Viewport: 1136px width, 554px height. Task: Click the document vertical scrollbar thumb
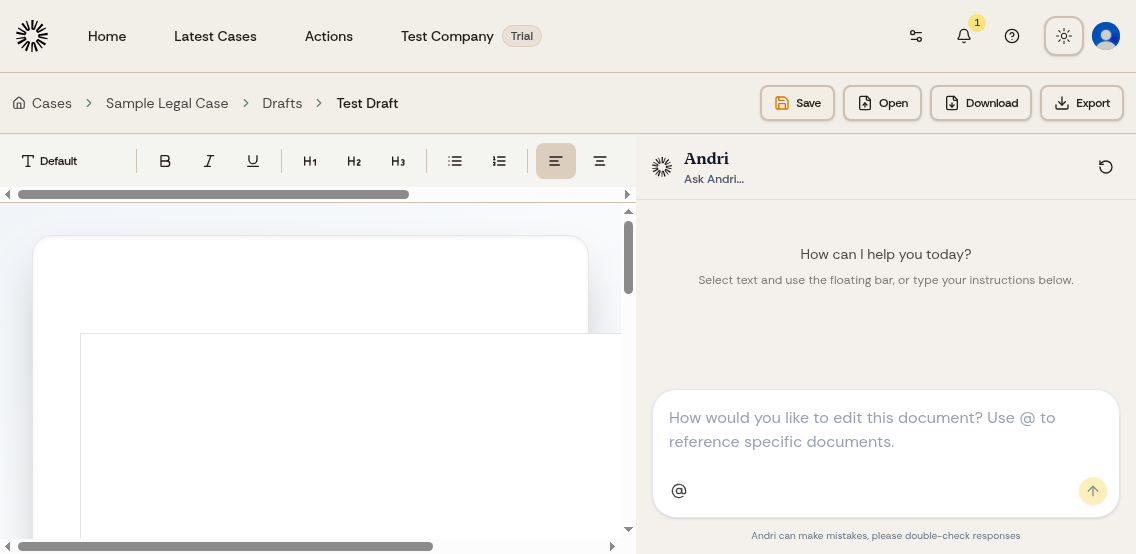click(628, 257)
